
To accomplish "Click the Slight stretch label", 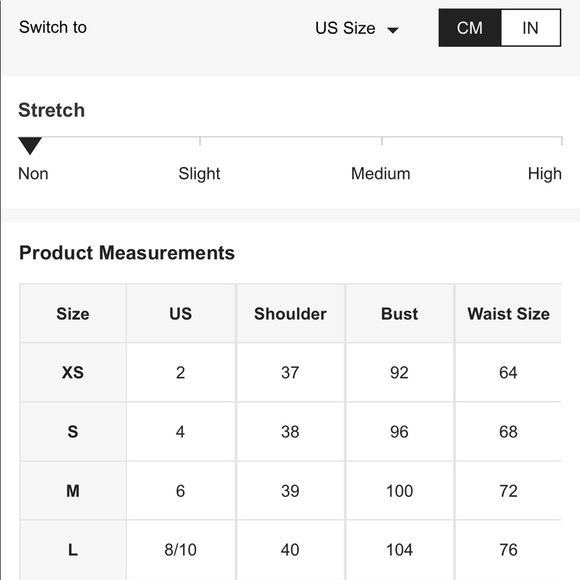I will click(199, 173).
